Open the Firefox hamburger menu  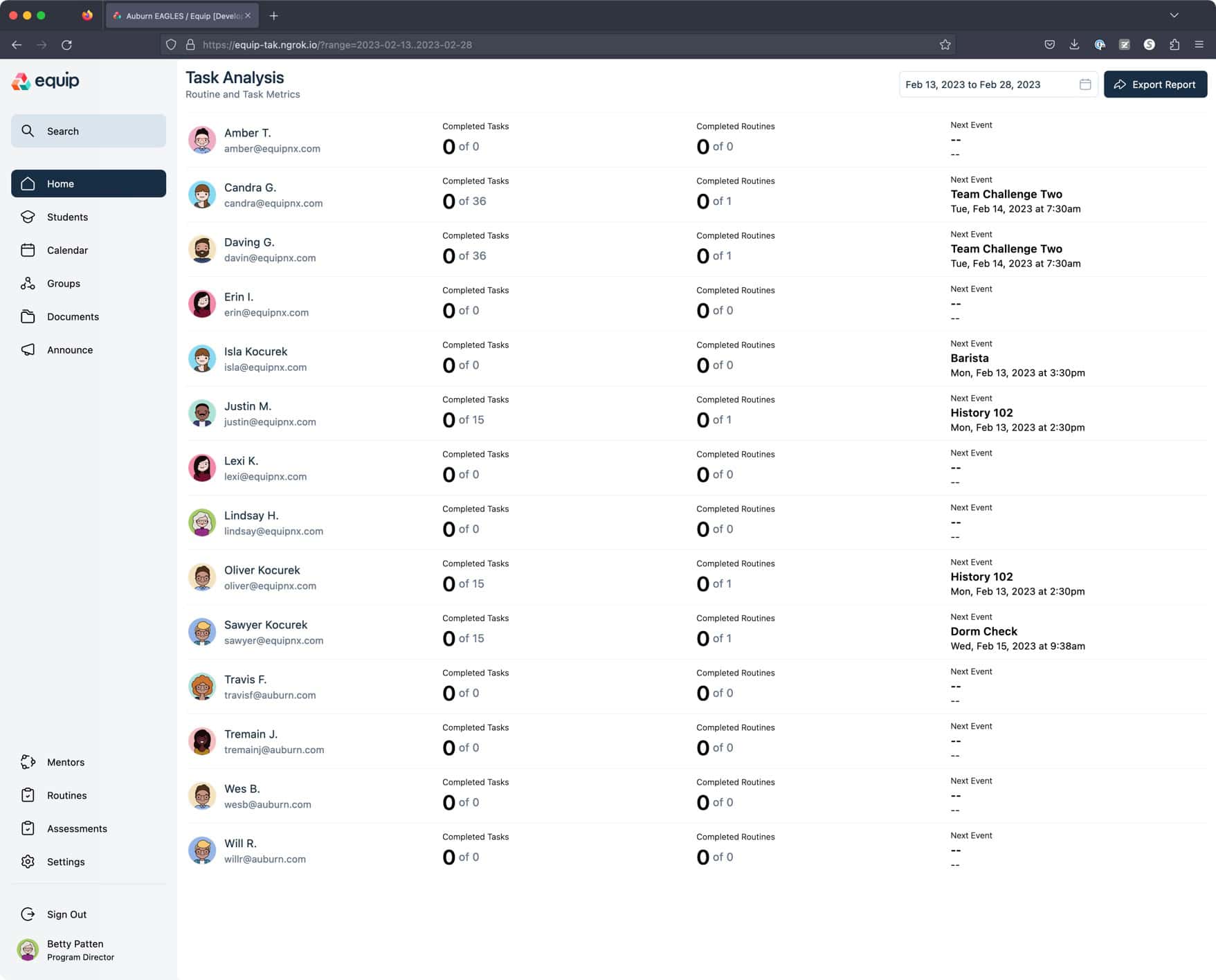[1199, 45]
